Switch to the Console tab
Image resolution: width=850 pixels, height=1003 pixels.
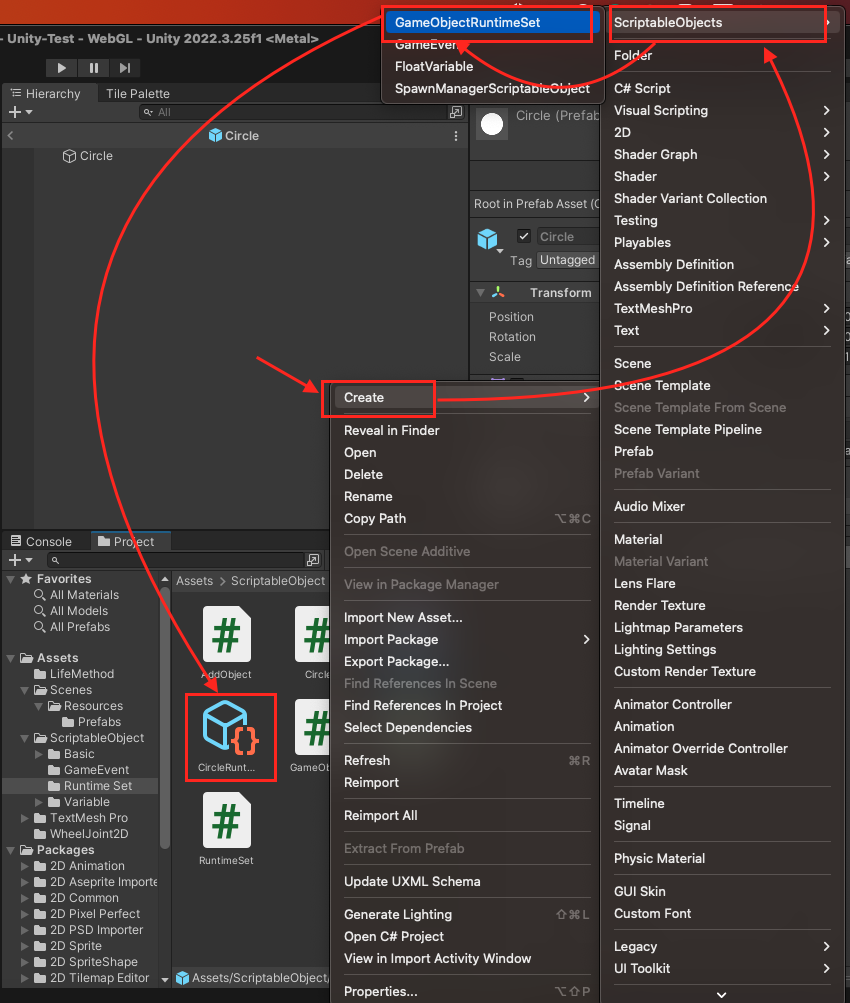(x=42, y=541)
